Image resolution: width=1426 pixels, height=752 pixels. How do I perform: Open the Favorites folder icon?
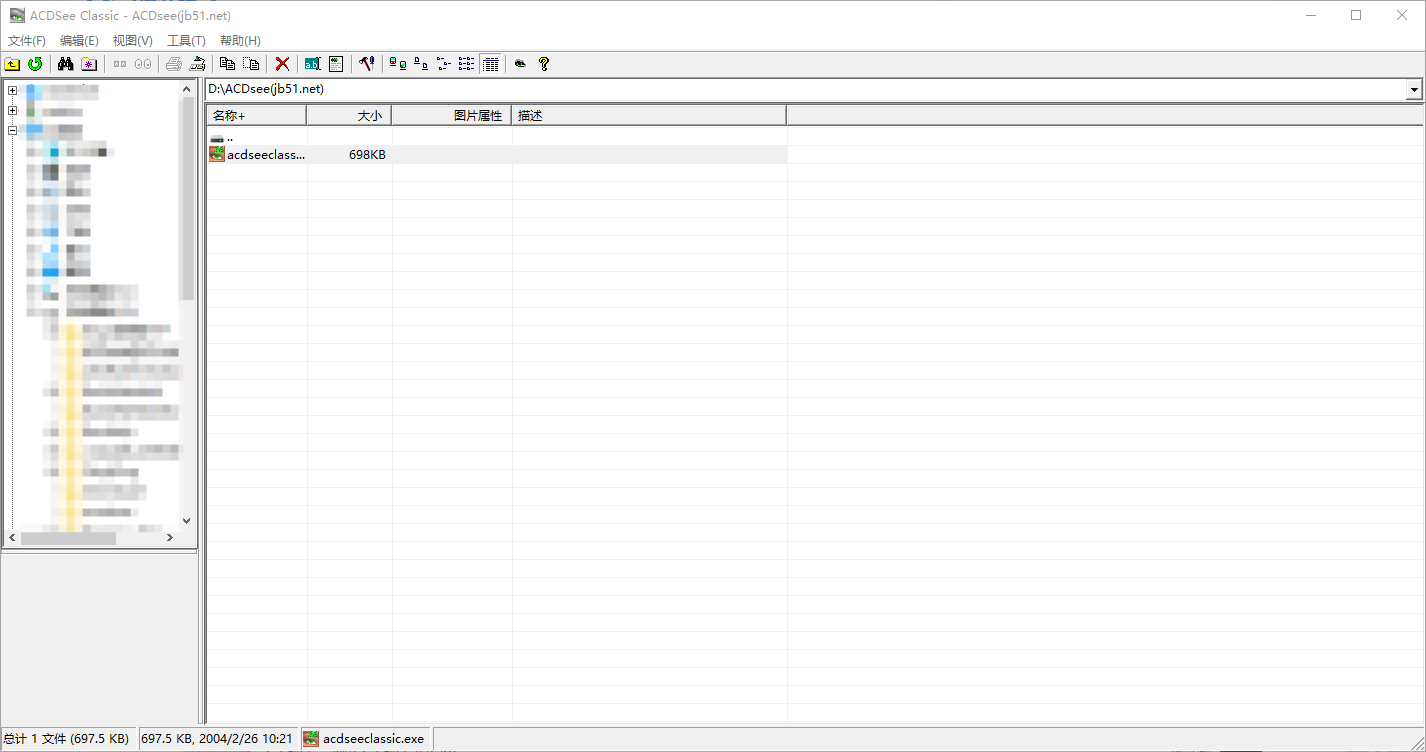pyautogui.click(x=89, y=64)
